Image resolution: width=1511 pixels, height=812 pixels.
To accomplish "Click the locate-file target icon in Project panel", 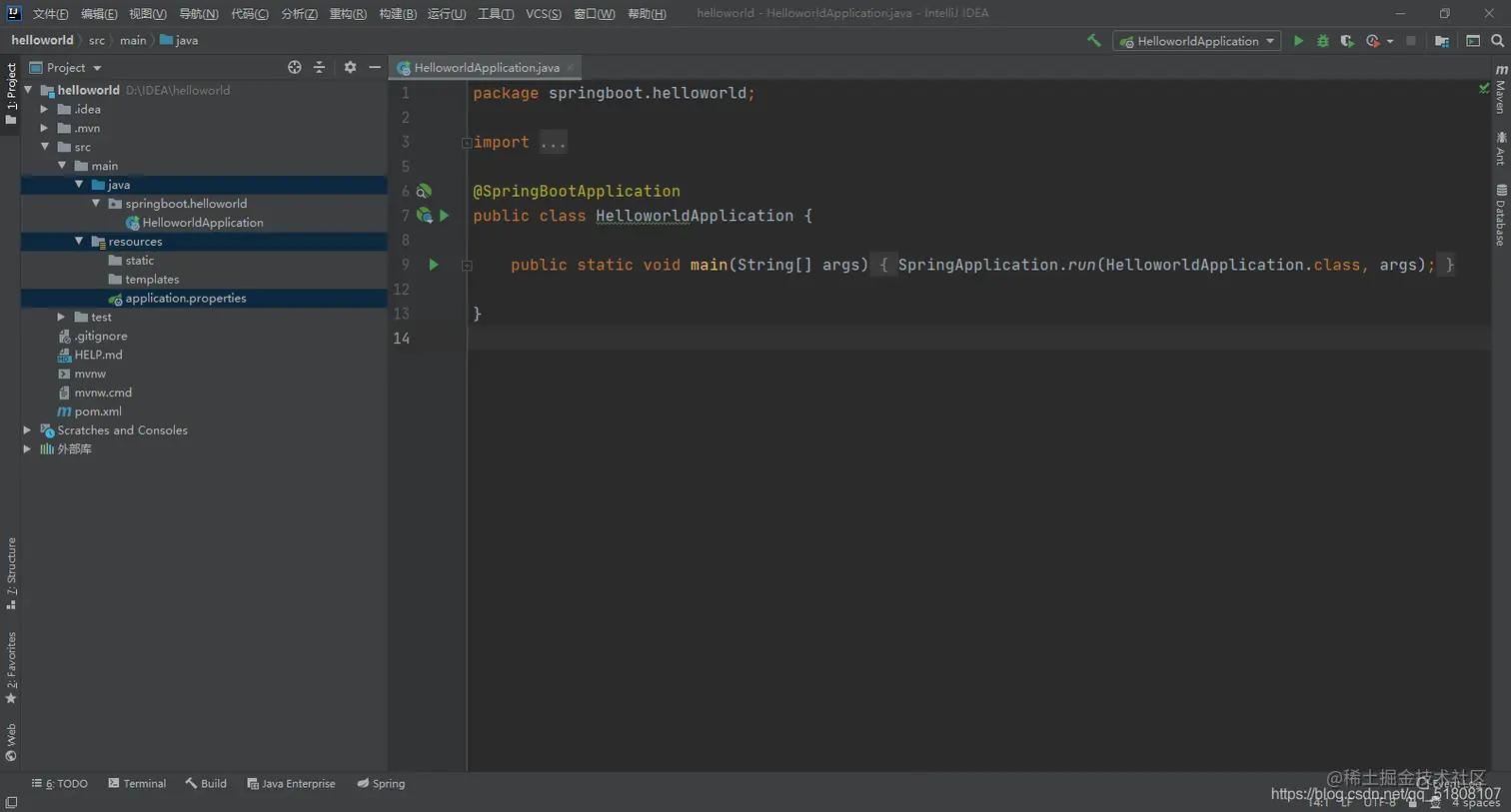I will (294, 67).
